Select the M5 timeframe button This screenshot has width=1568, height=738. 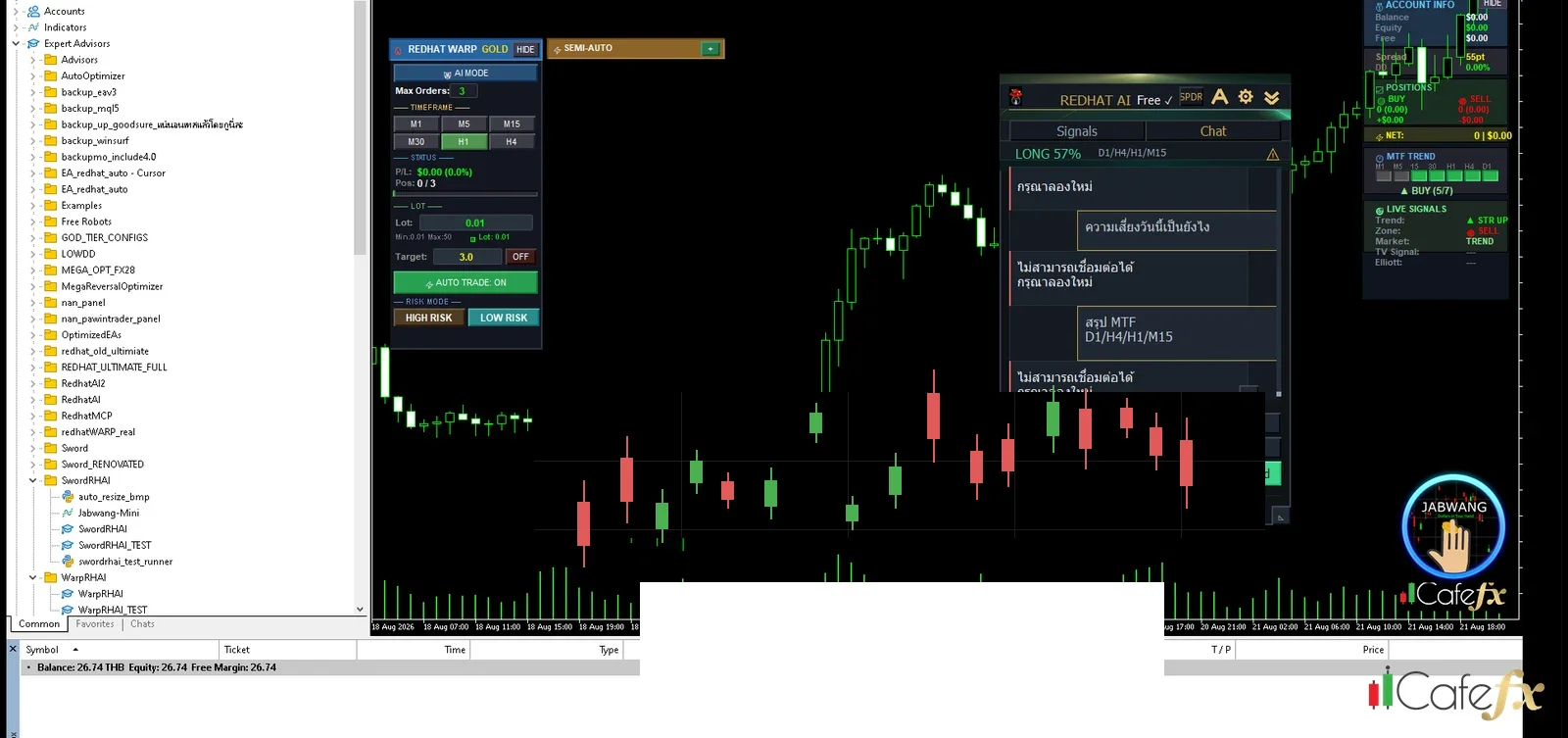pos(464,124)
